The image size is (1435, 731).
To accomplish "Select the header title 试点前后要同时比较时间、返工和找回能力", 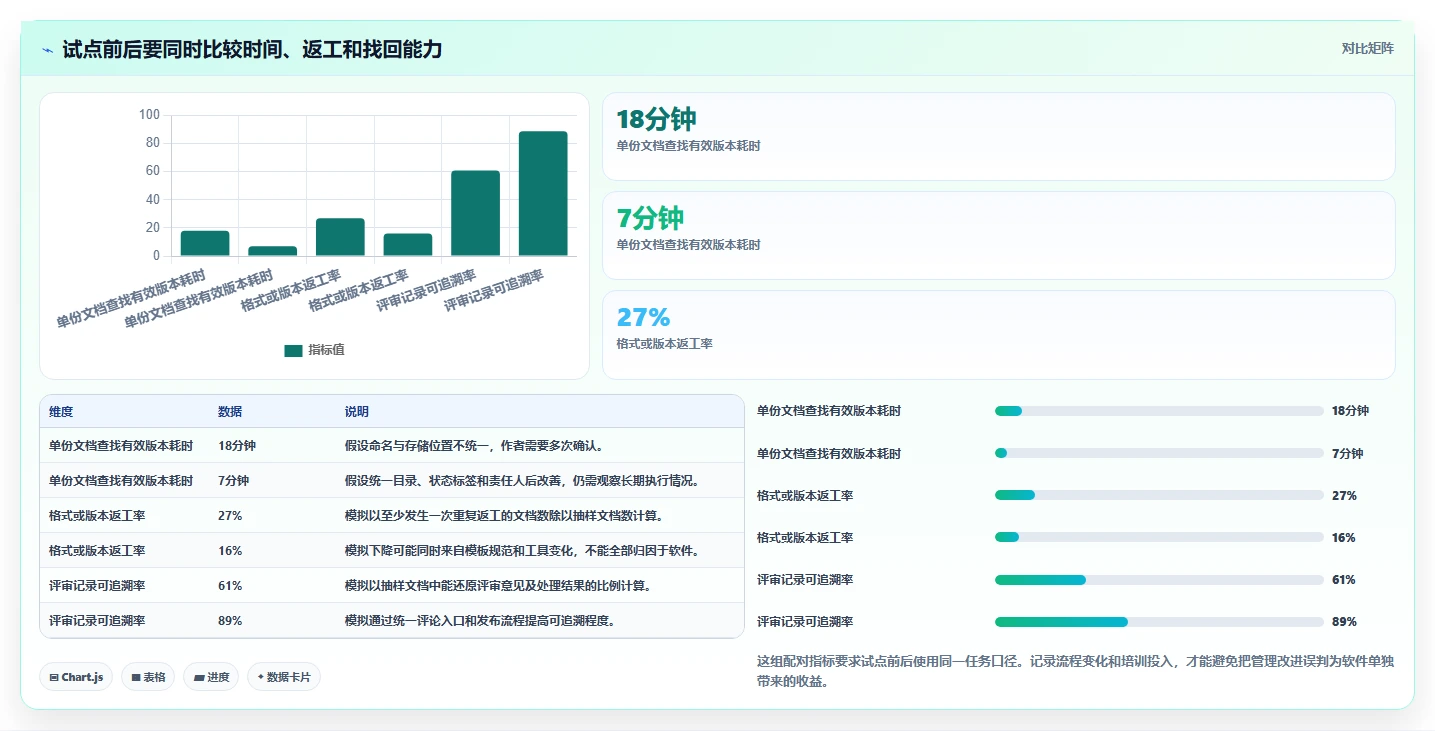I will (252, 49).
